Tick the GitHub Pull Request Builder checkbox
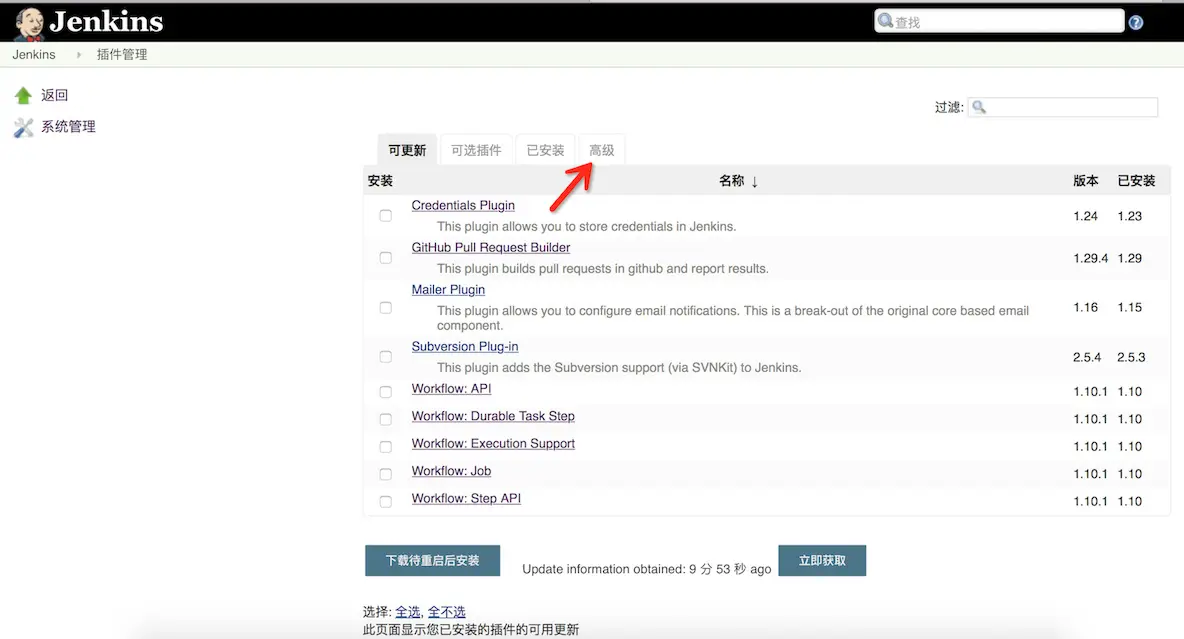Image resolution: width=1184 pixels, height=639 pixels. [386, 258]
